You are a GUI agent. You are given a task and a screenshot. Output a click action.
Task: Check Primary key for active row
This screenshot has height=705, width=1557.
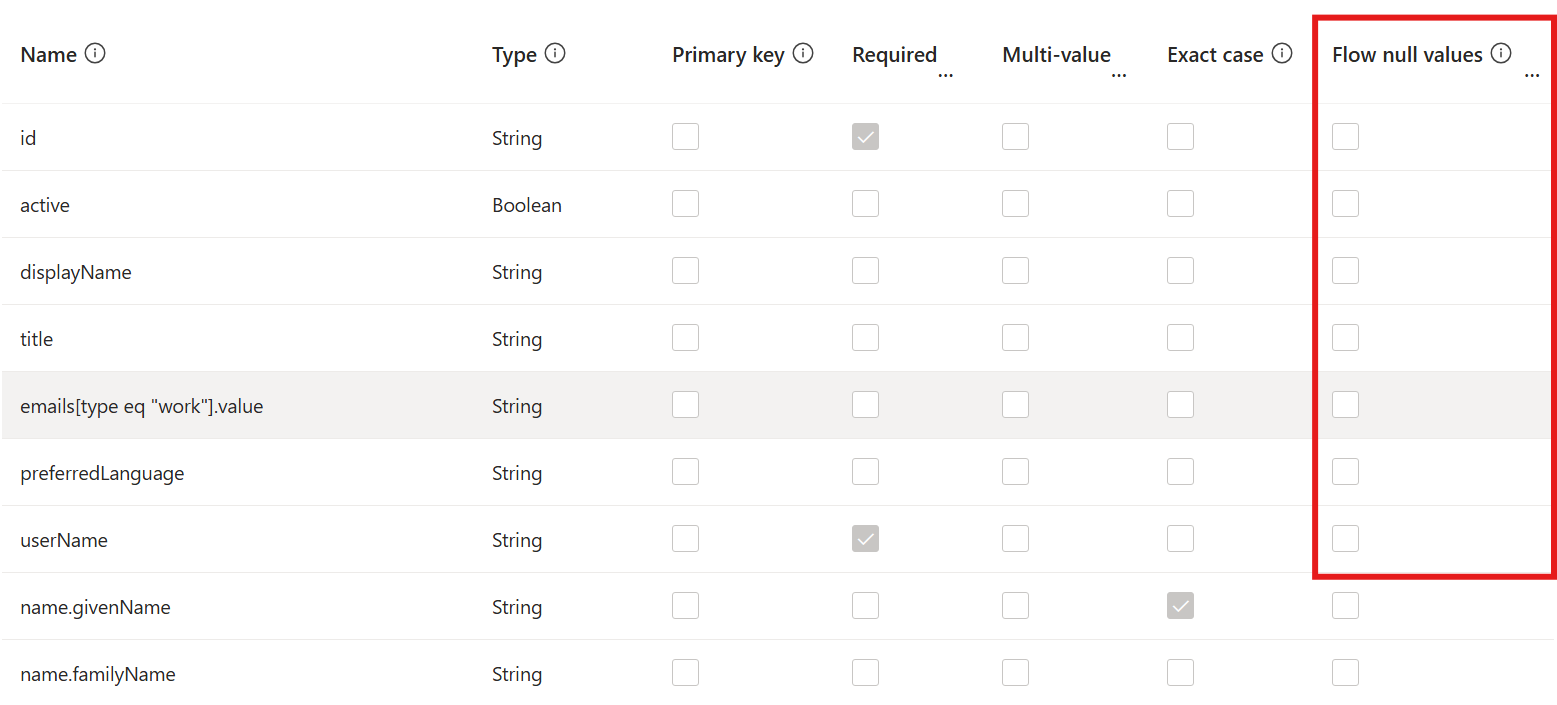pyautogui.click(x=685, y=204)
